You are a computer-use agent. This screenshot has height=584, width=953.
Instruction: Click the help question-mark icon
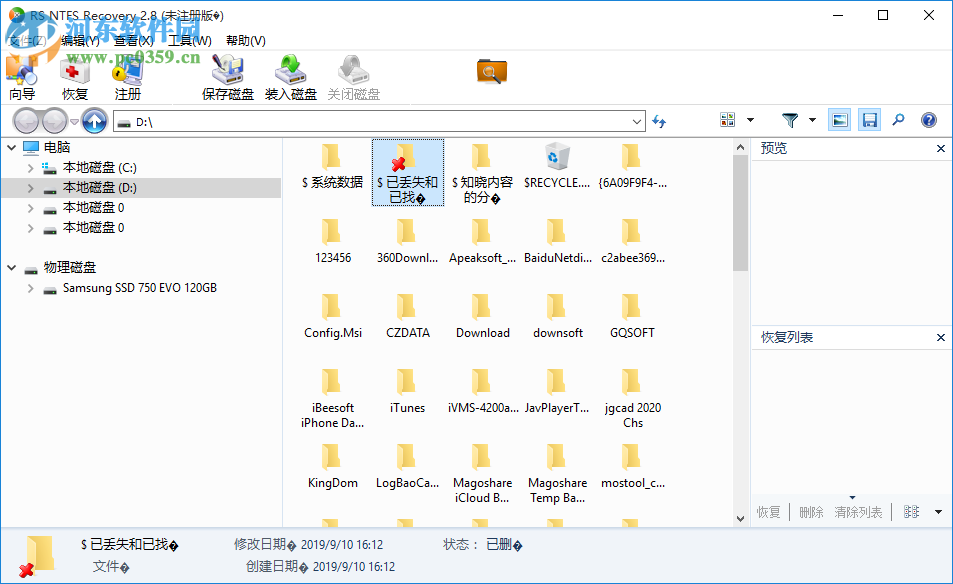point(929,119)
